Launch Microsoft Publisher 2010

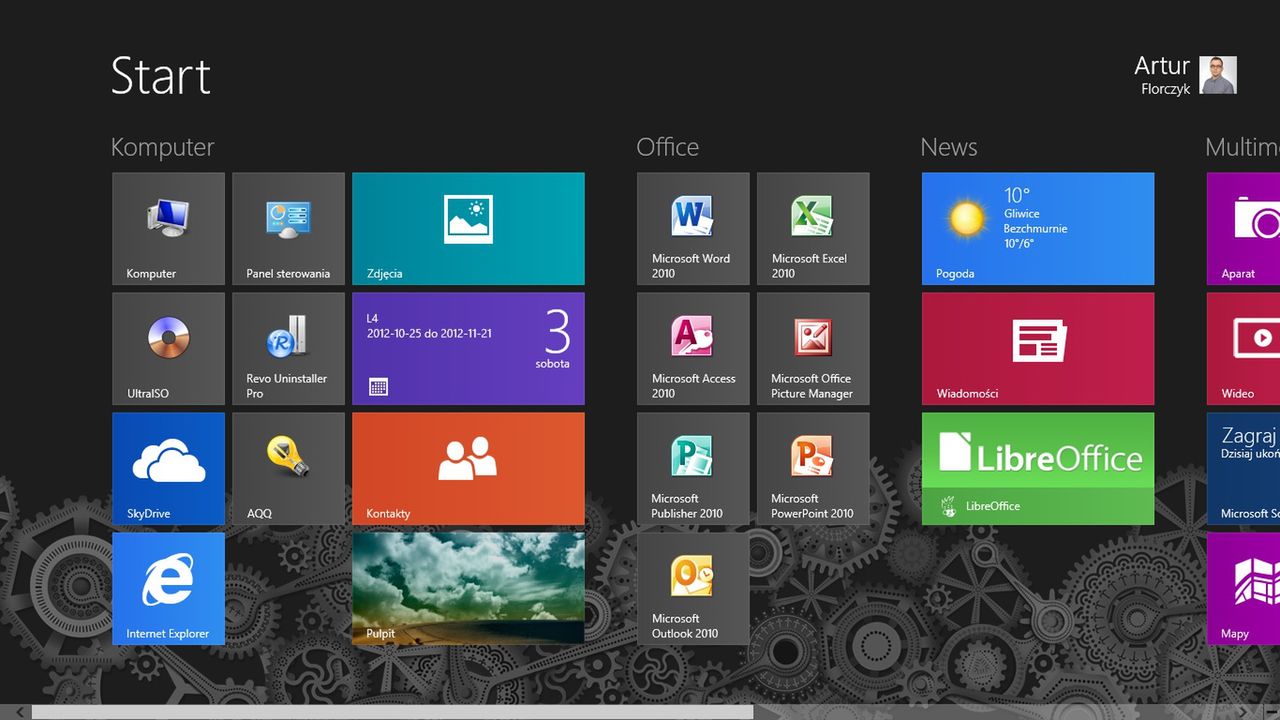tap(693, 469)
